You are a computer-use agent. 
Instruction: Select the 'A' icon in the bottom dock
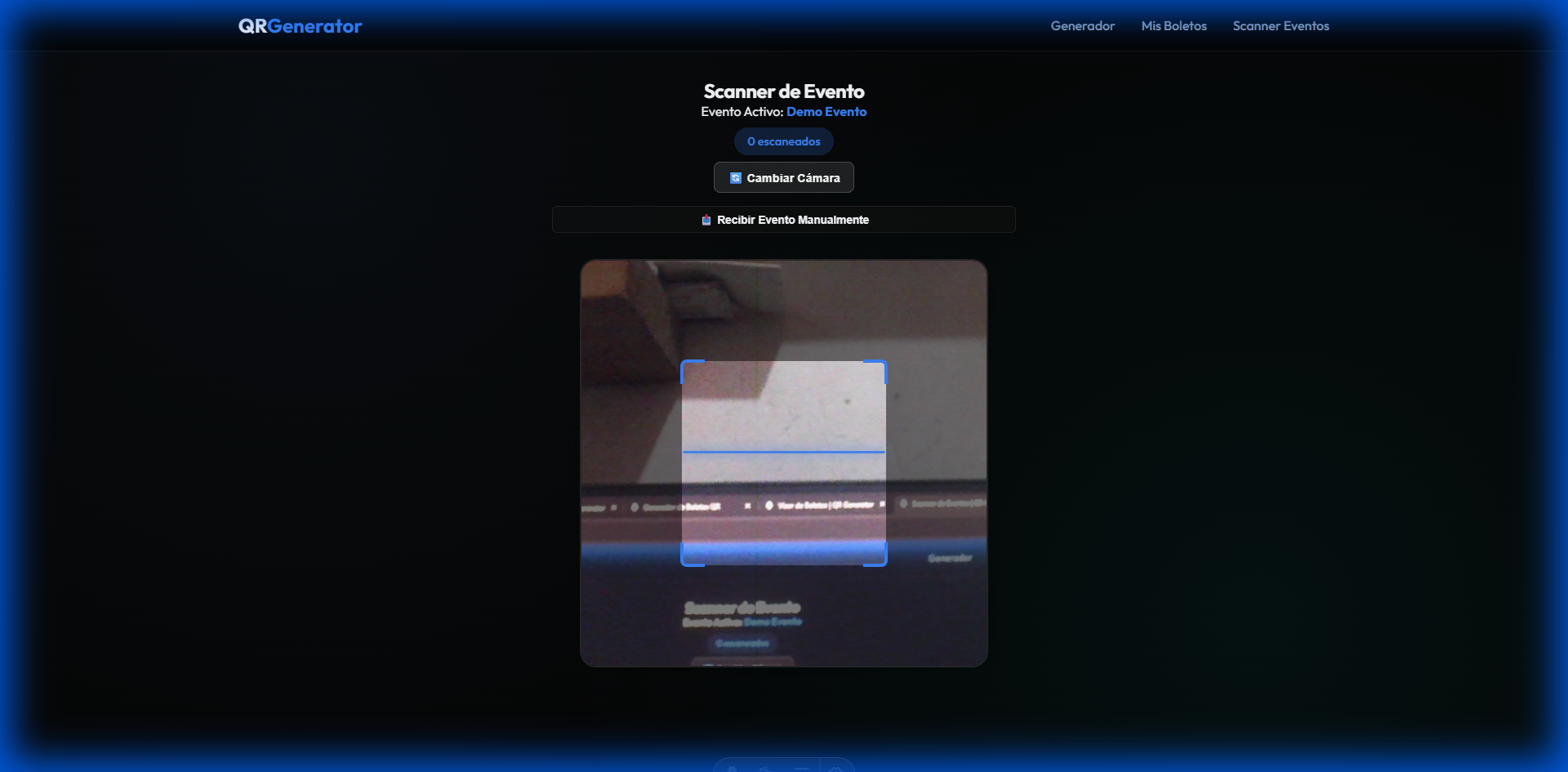pyautogui.click(x=732, y=769)
